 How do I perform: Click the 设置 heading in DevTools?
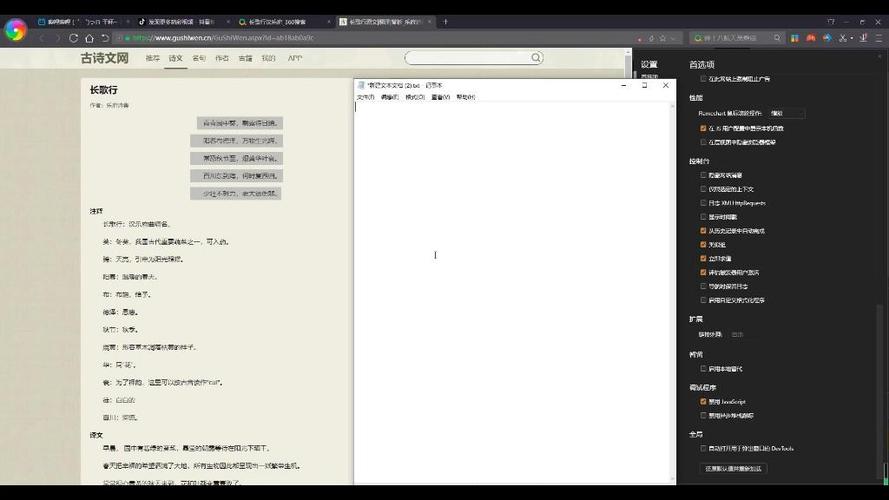click(x=649, y=64)
